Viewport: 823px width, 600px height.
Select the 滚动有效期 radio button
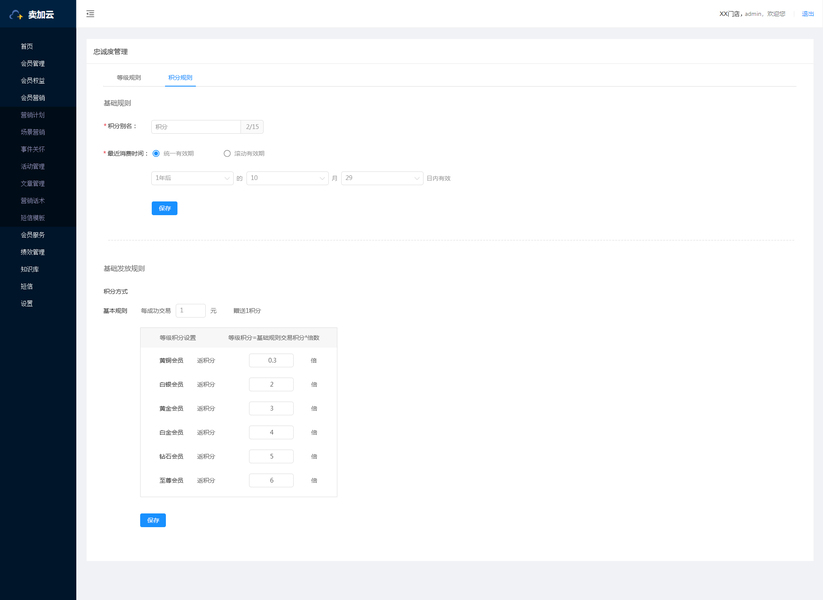pyautogui.click(x=227, y=153)
